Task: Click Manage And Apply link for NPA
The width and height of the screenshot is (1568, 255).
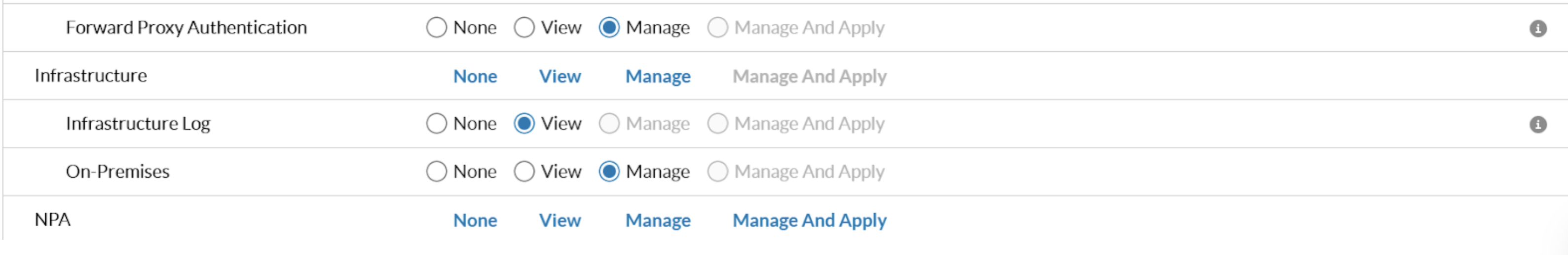Action: 809,220
